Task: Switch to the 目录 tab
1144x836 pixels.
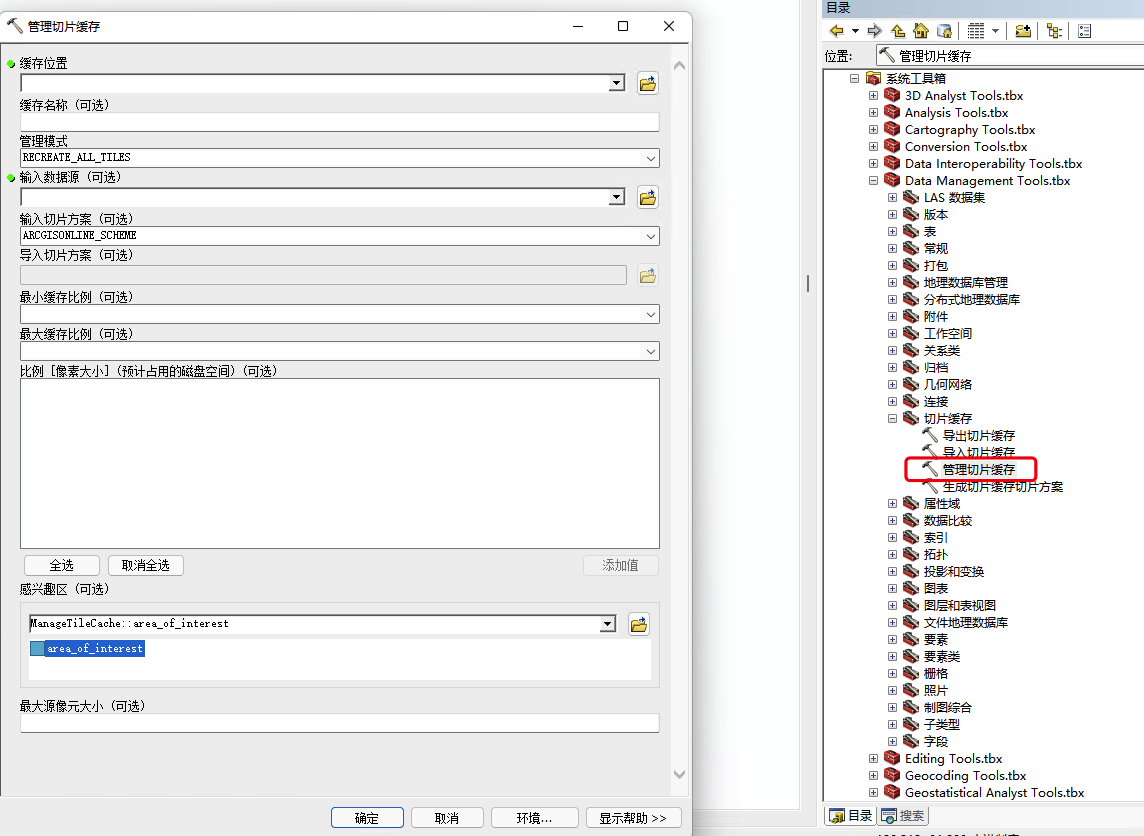Action: (851, 816)
